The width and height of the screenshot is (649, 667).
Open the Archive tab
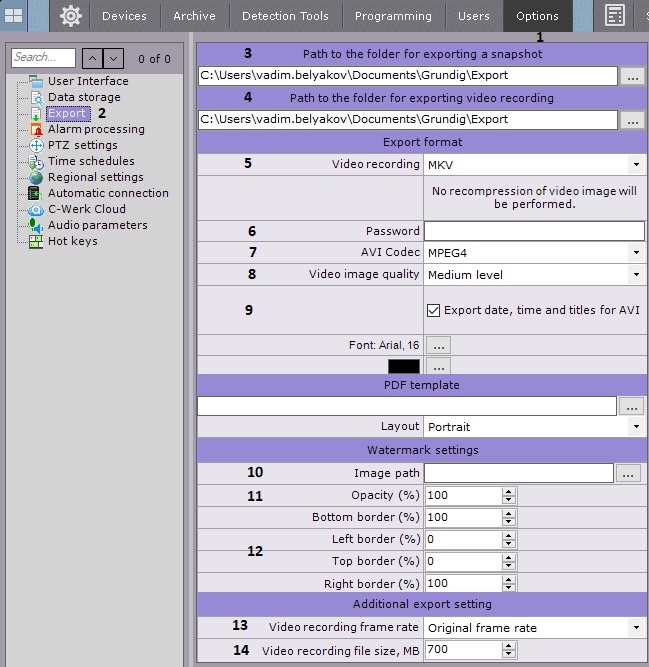coord(193,16)
